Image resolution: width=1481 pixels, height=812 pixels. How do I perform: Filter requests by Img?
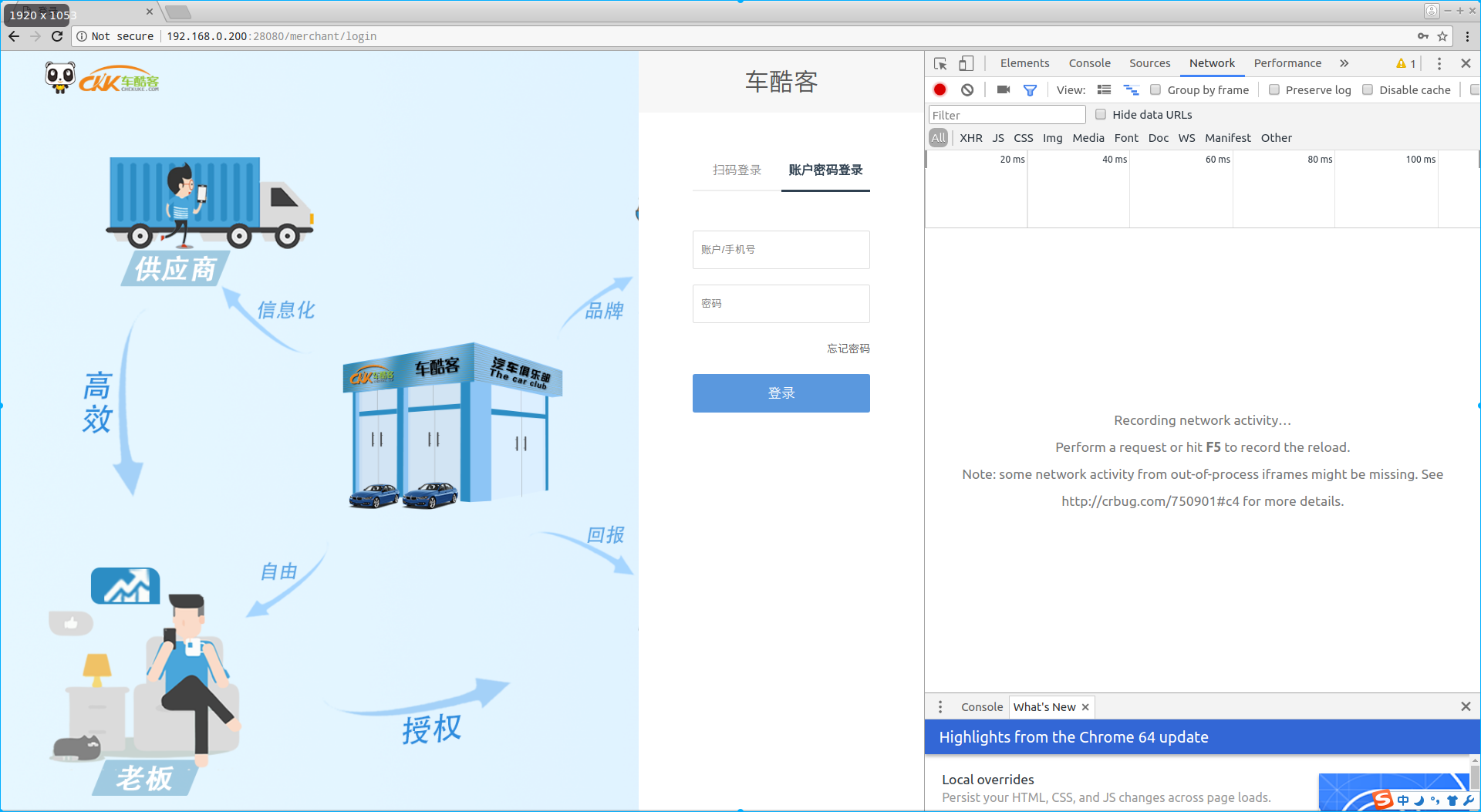pyautogui.click(x=1052, y=138)
